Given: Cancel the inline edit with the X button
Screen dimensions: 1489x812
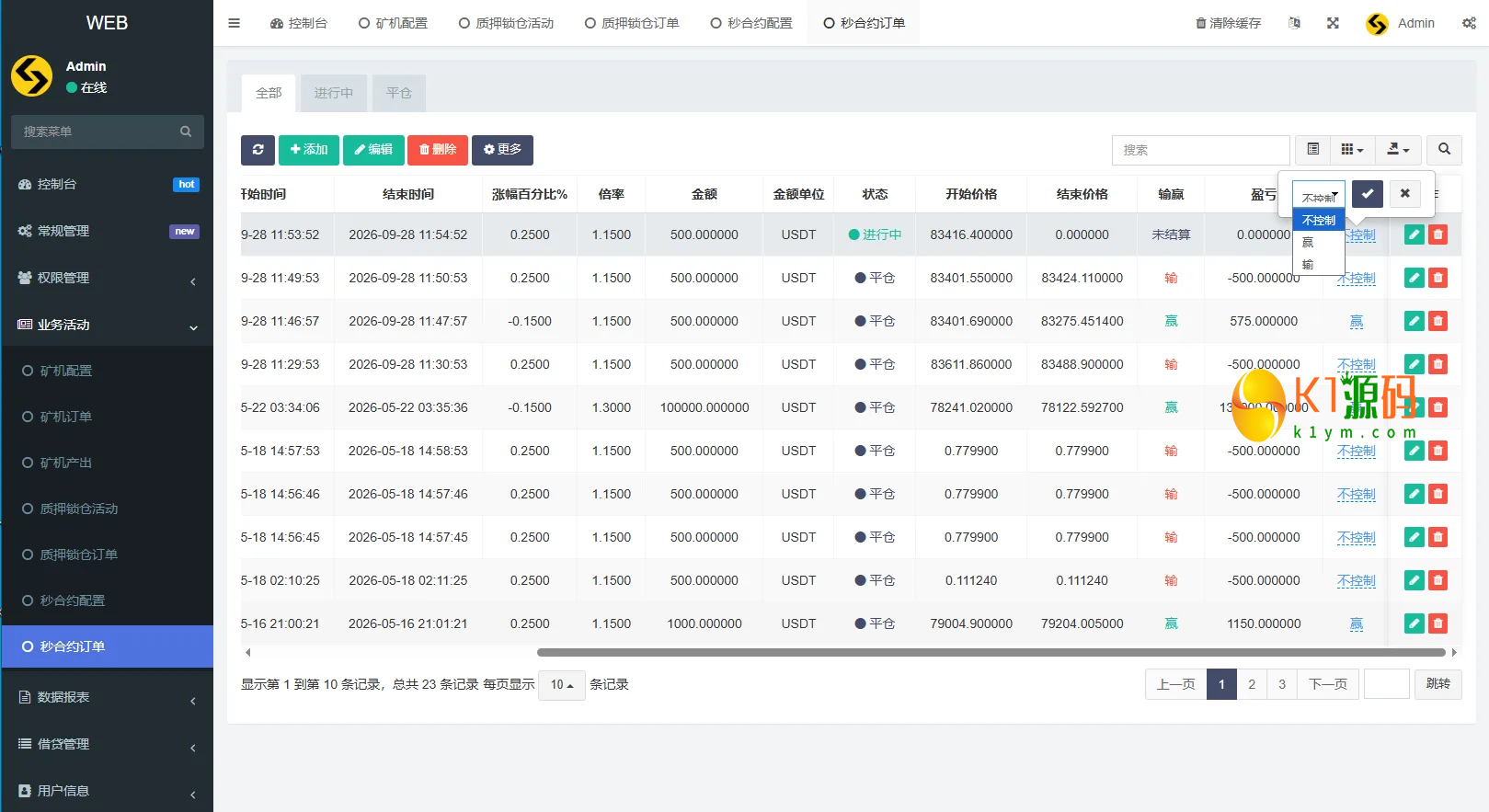Looking at the screenshot, I should [1404, 193].
